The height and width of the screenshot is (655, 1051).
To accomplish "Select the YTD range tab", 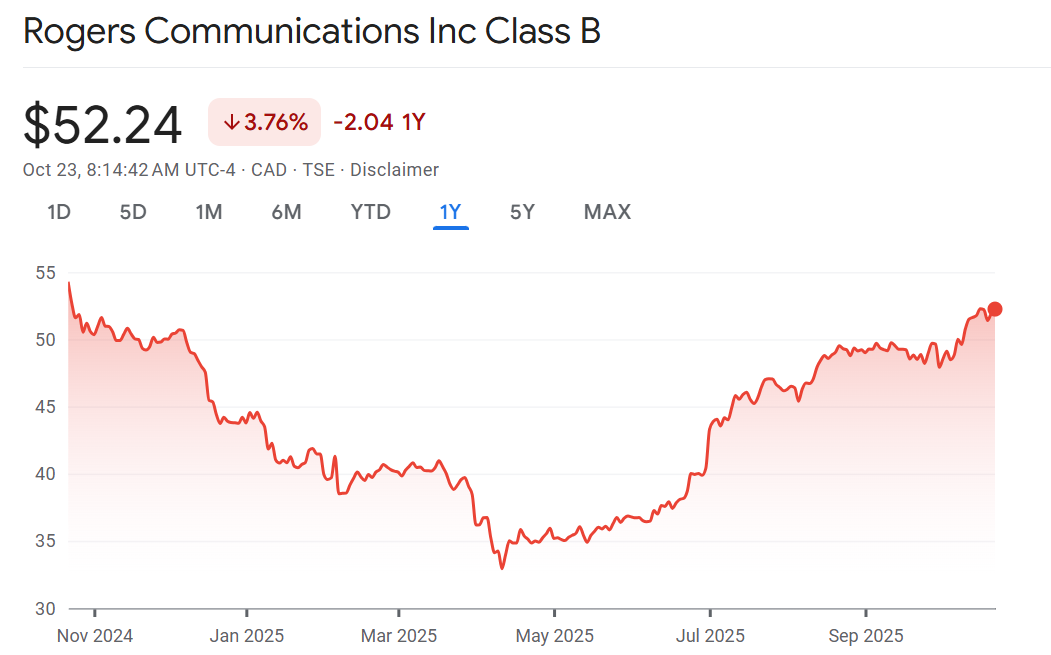I will click(x=370, y=212).
